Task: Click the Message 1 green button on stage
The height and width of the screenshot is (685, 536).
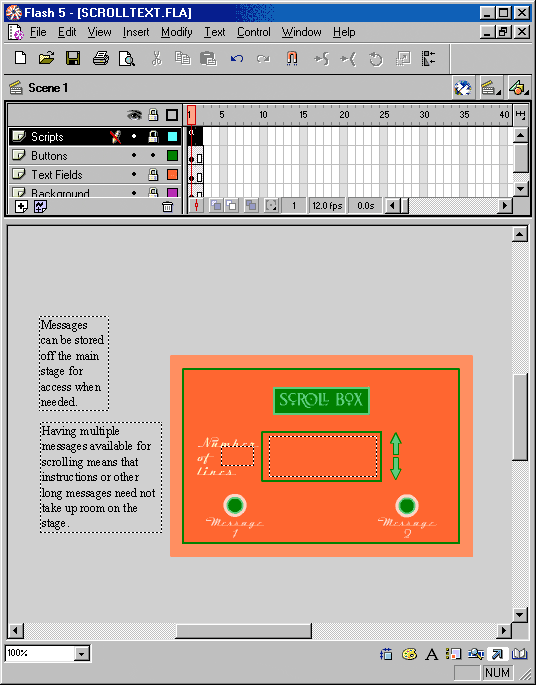Action: [235, 505]
